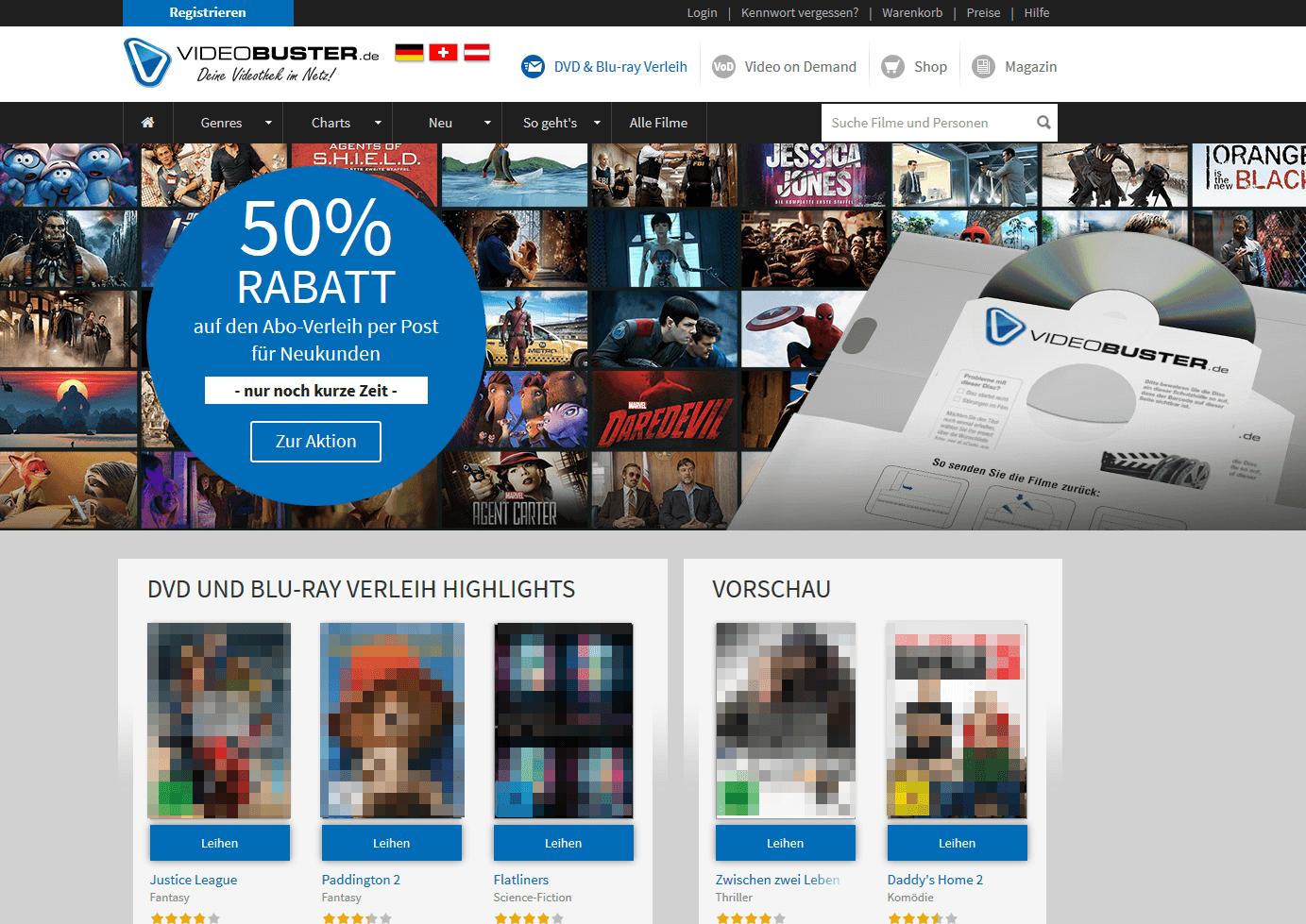Click Leihen button for Flatliners
The image size is (1306, 924).
click(563, 843)
